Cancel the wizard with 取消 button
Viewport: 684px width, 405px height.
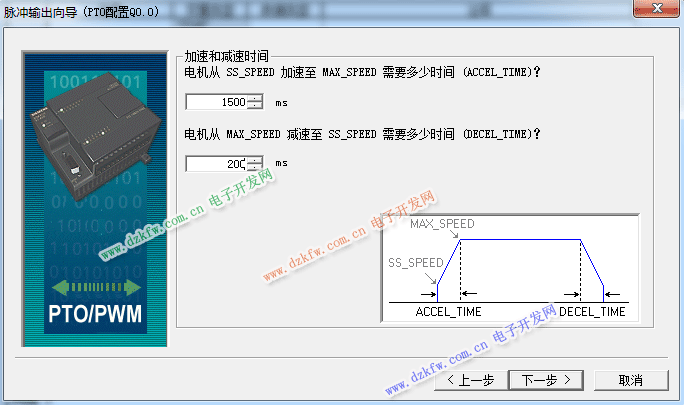point(630,380)
